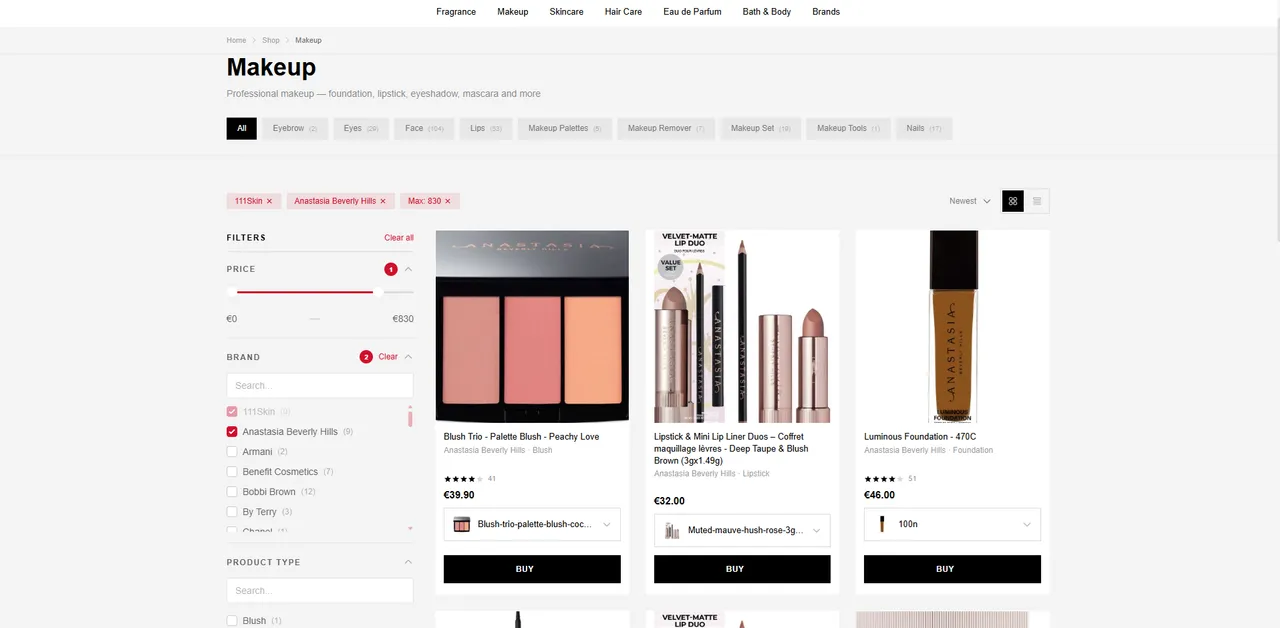Select the Face category tab
Screen dimensions: 1280x628
click(x=425, y=128)
